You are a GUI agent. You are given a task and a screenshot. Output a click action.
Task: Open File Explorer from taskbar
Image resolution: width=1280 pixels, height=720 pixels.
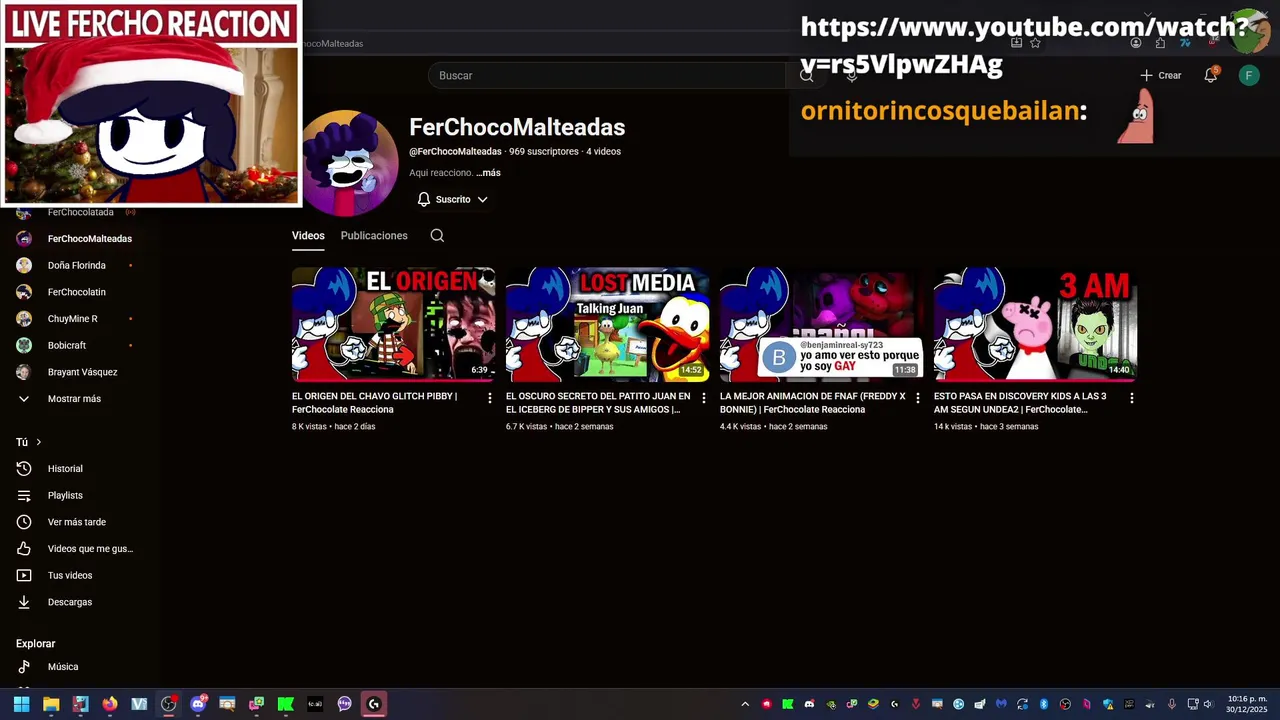(51, 704)
